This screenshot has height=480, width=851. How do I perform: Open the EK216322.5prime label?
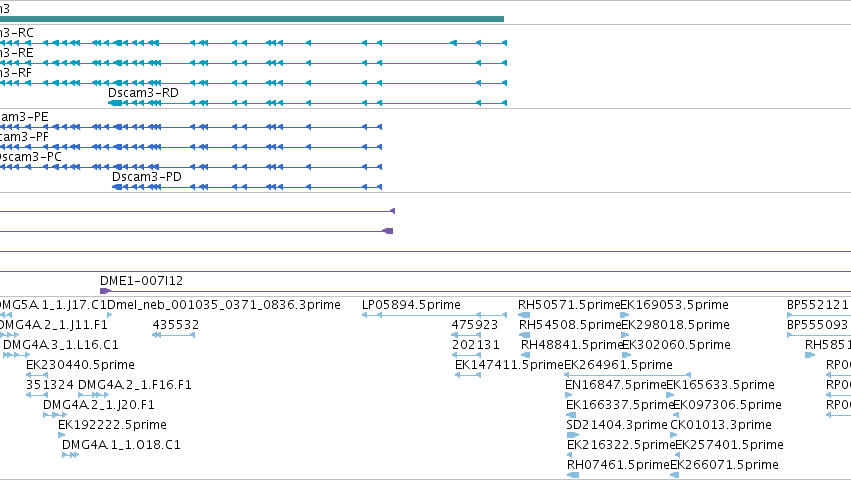[x=621, y=445]
